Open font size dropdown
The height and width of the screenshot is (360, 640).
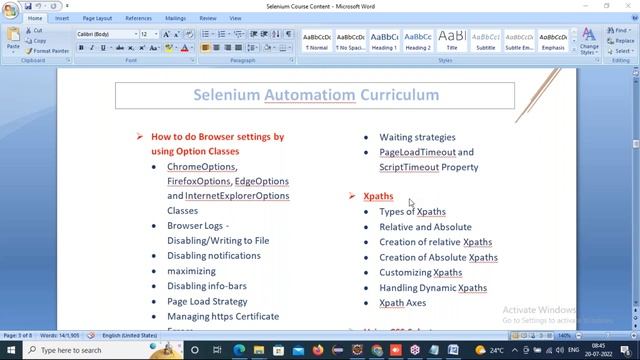click(156, 34)
